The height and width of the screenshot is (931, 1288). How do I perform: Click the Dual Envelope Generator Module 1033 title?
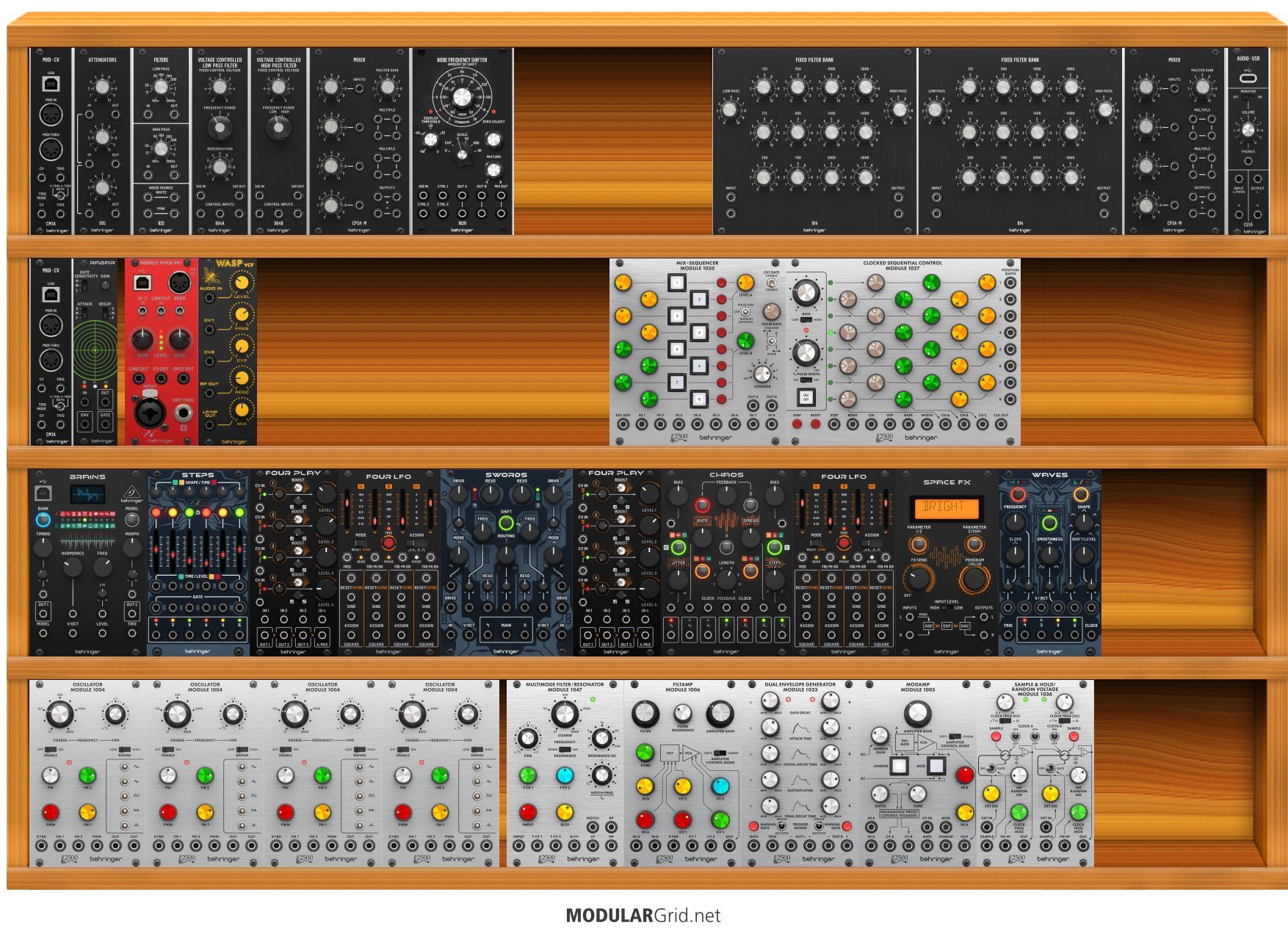coord(800,687)
